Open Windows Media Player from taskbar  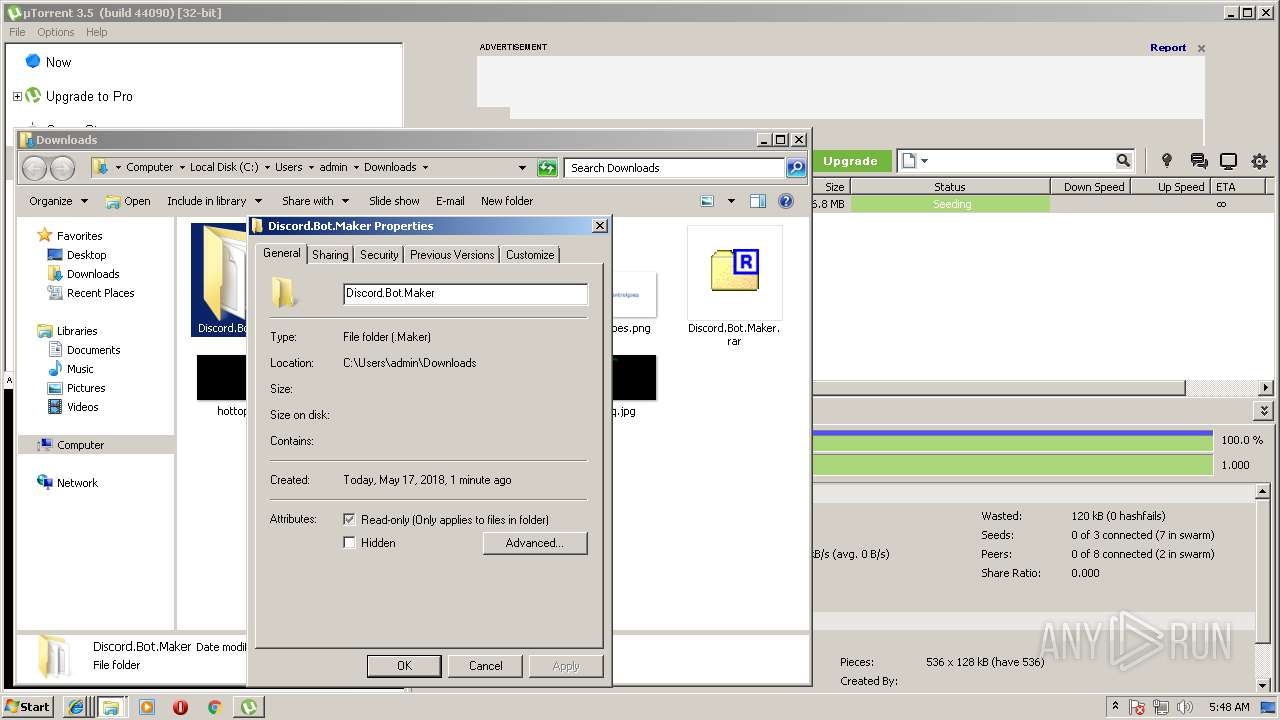(x=147, y=707)
